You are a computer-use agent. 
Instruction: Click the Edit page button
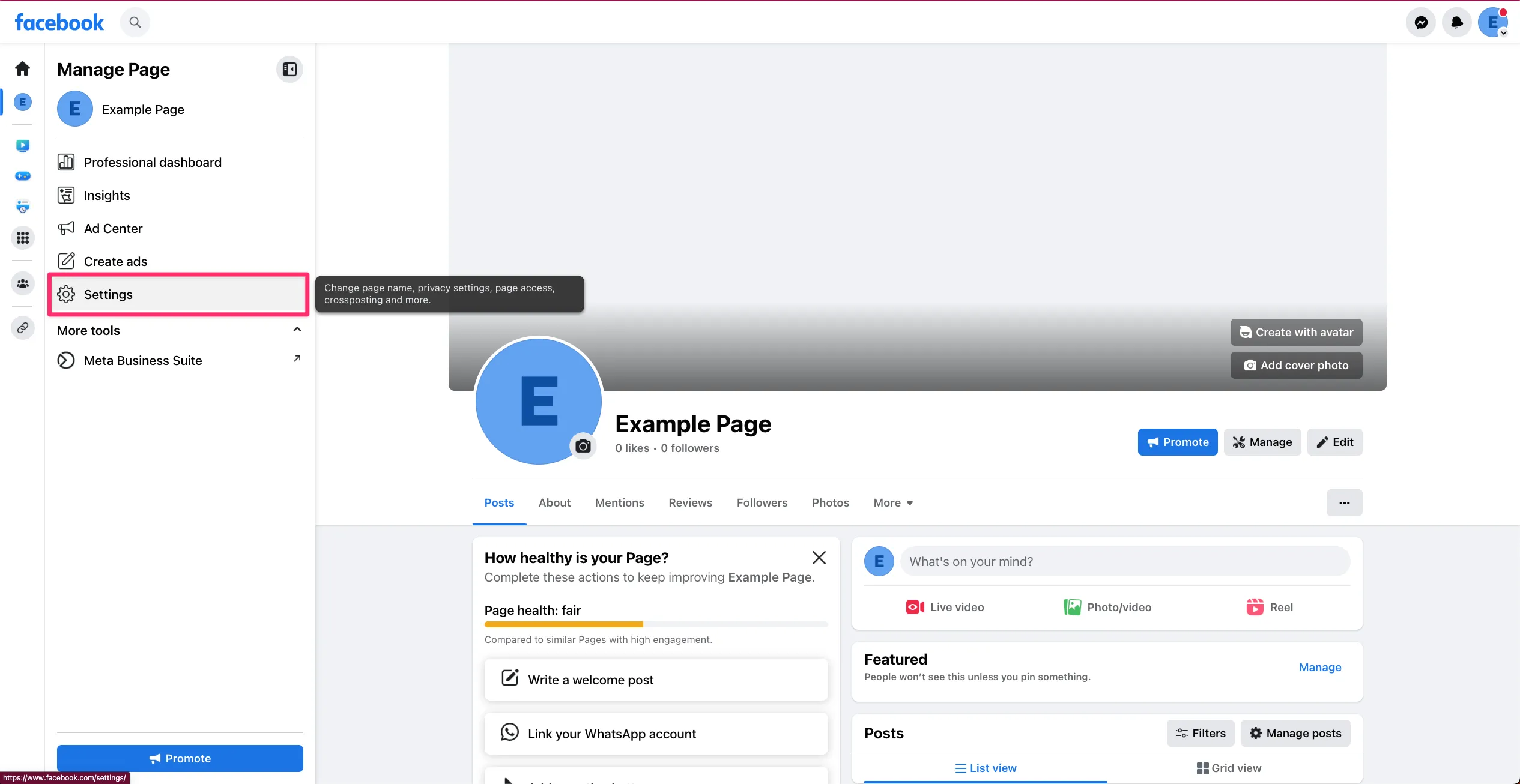click(1334, 442)
